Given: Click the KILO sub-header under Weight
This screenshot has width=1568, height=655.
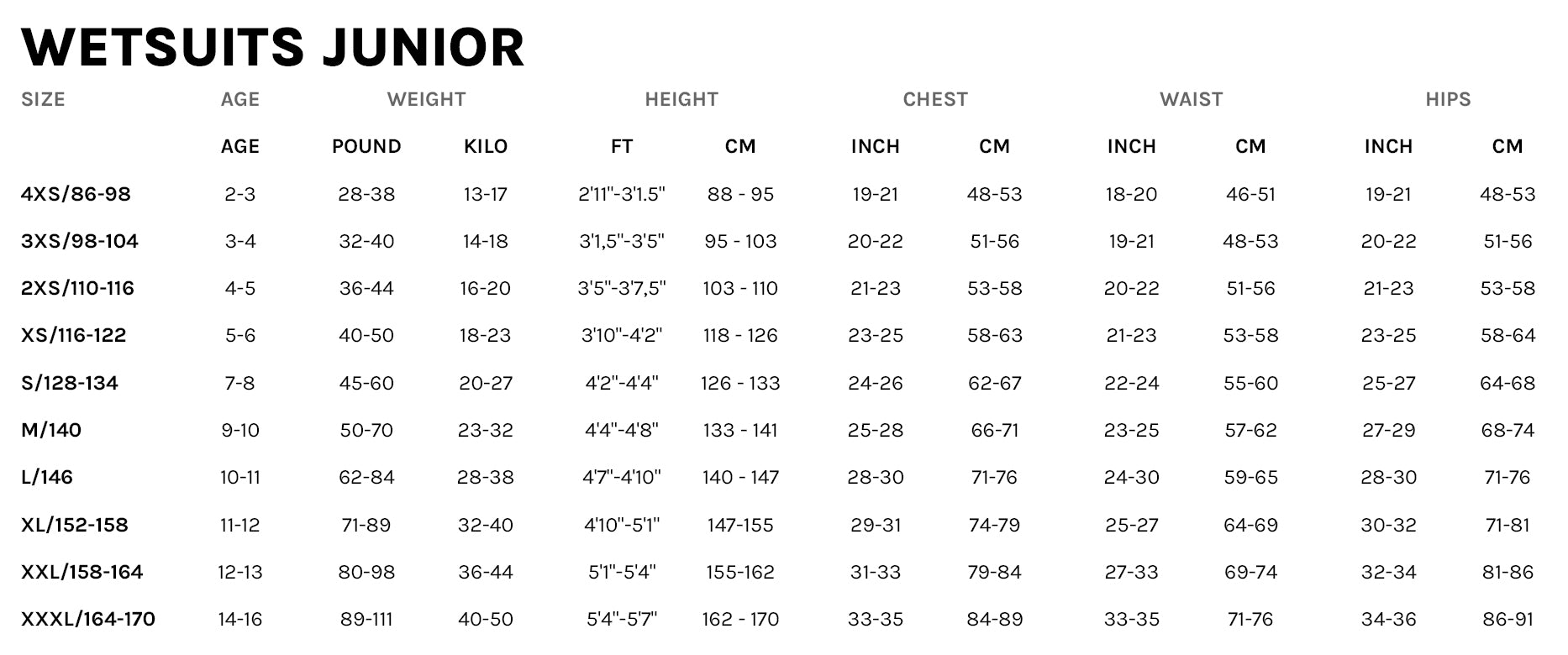Looking at the screenshot, I should point(486,146).
